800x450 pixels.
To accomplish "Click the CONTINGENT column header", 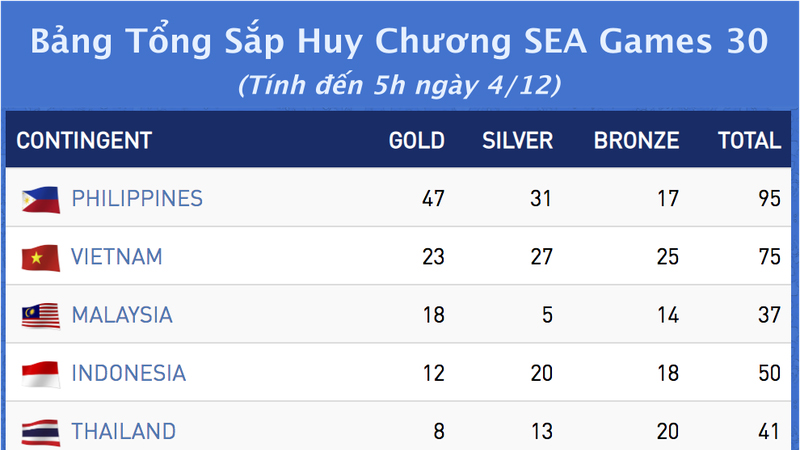I will pyautogui.click(x=84, y=140).
